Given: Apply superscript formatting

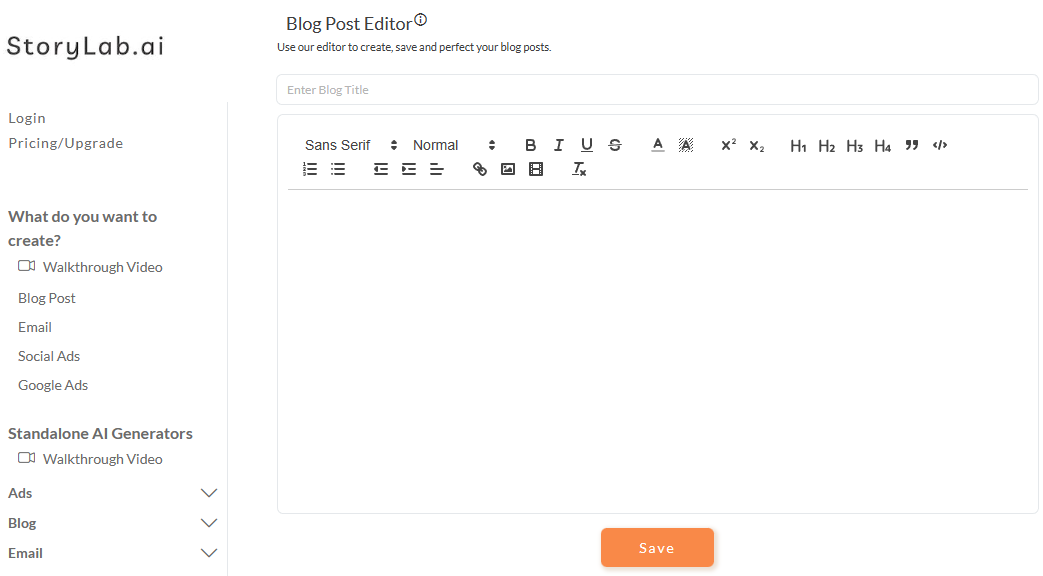Looking at the screenshot, I should (x=728, y=145).
